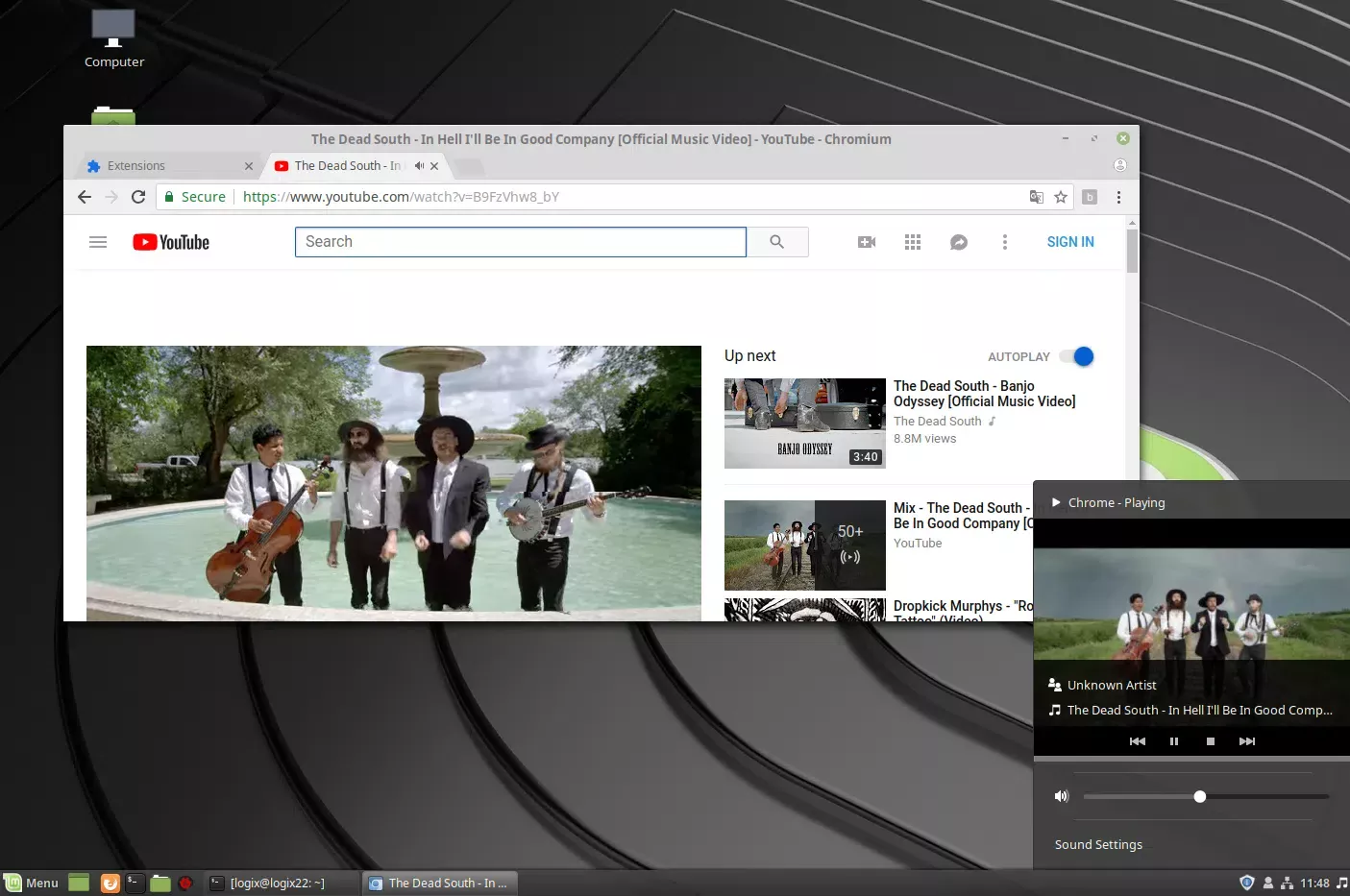Screen dimensions: 1350x896
Task: Play the Banjo Odyssey video thumbnail
Action: 804,423
